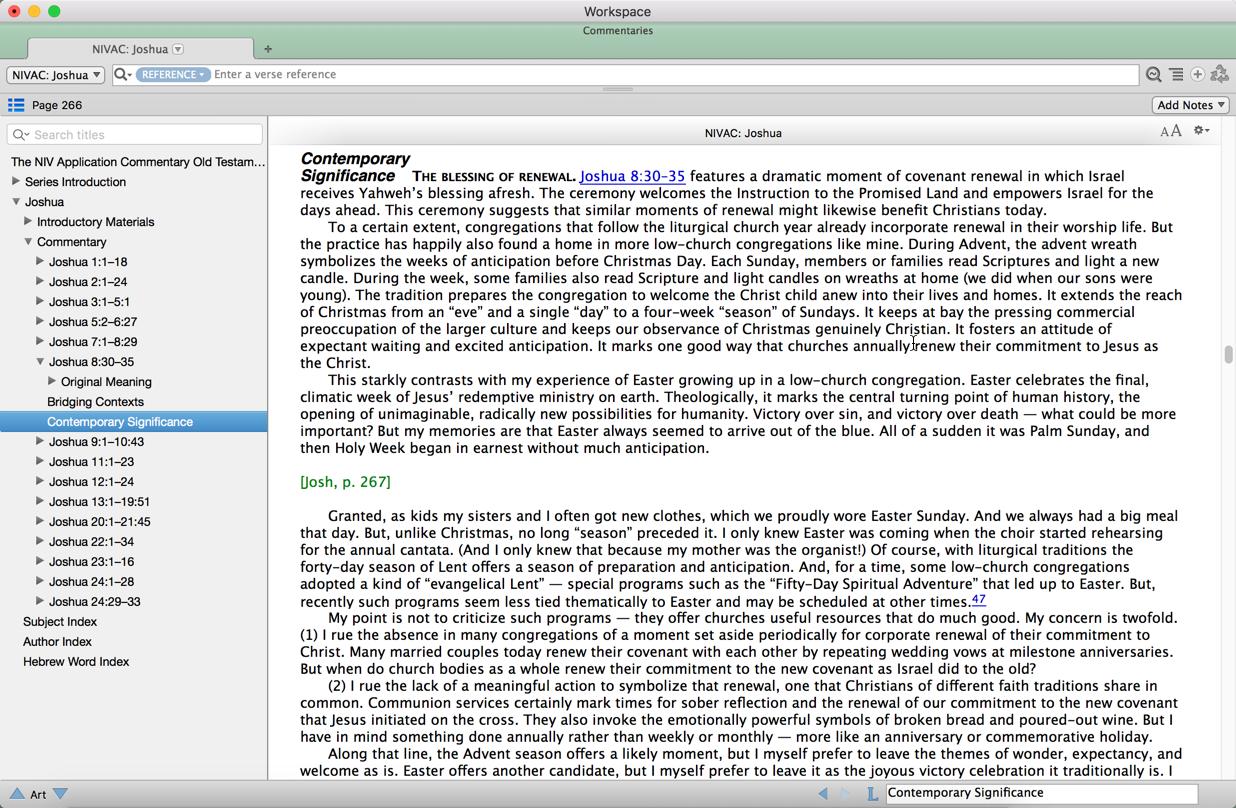Expand the Original Meaning node
Viewport: 1236px width, 808px height.
coord(52,382)
